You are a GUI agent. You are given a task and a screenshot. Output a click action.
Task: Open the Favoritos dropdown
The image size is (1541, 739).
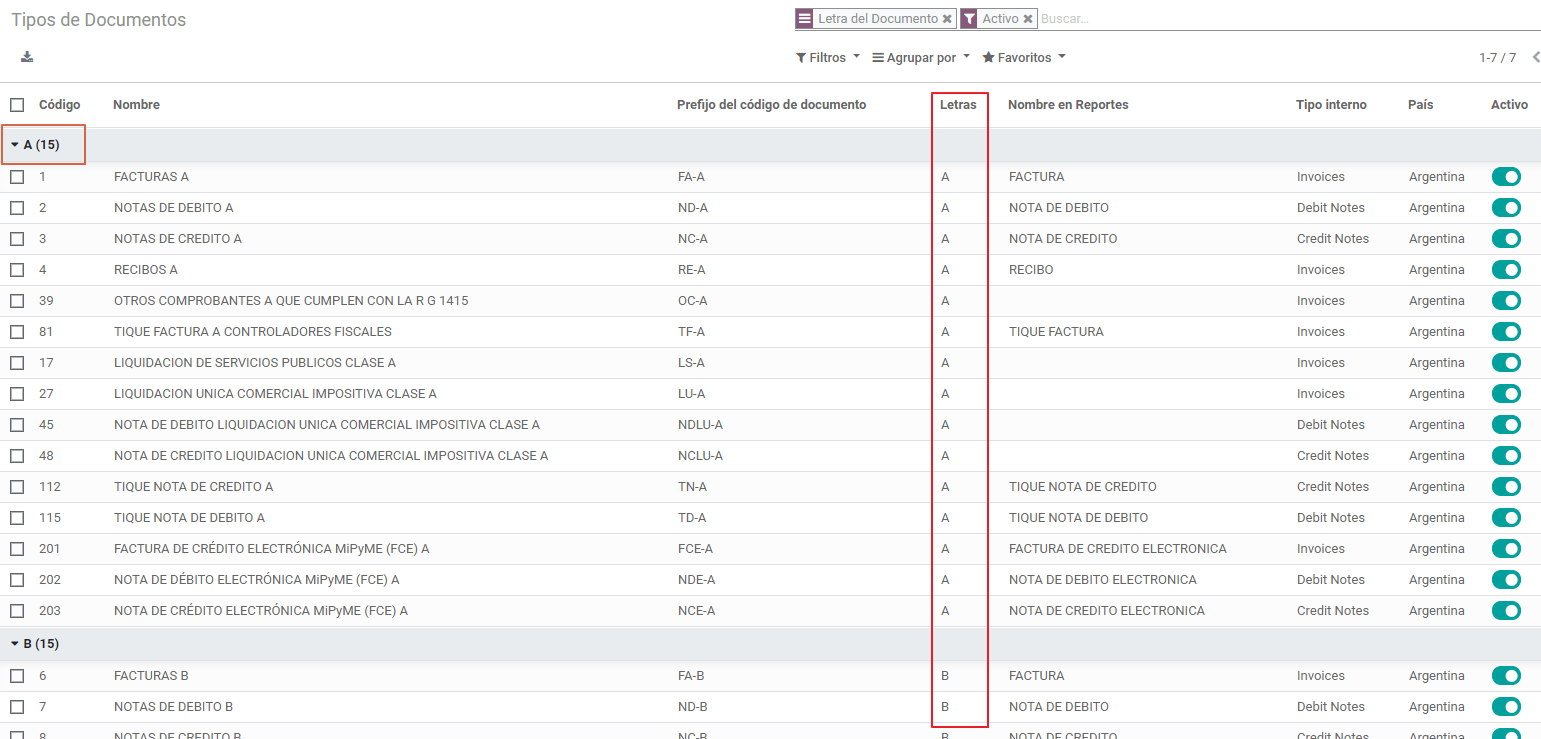tap(1023, 58)
